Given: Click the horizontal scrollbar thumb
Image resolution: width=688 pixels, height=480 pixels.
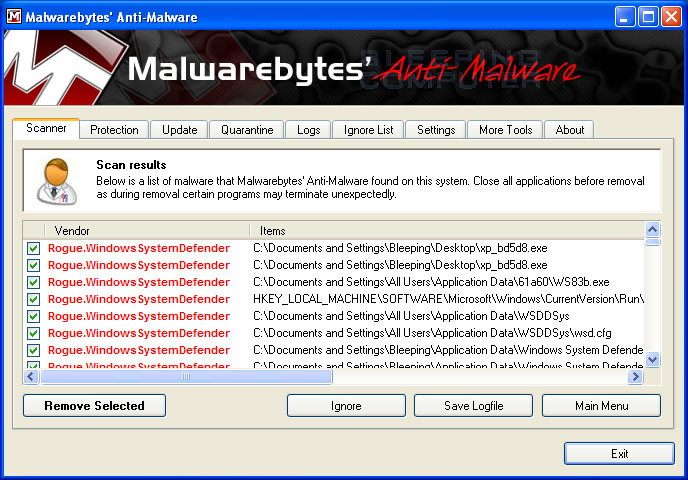Looking at the screenshot, I should (186, 376).
